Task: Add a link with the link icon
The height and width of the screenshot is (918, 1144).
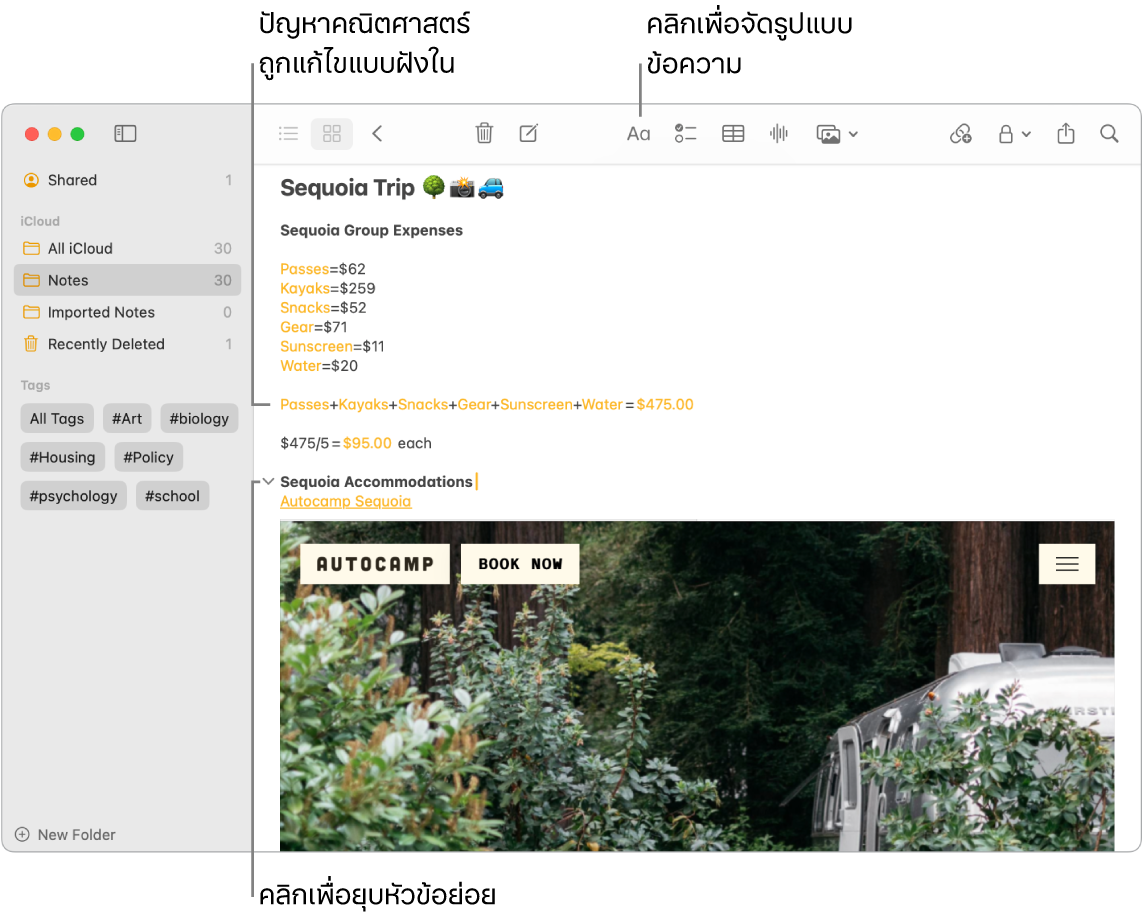Action: click(x=960, y=134)
